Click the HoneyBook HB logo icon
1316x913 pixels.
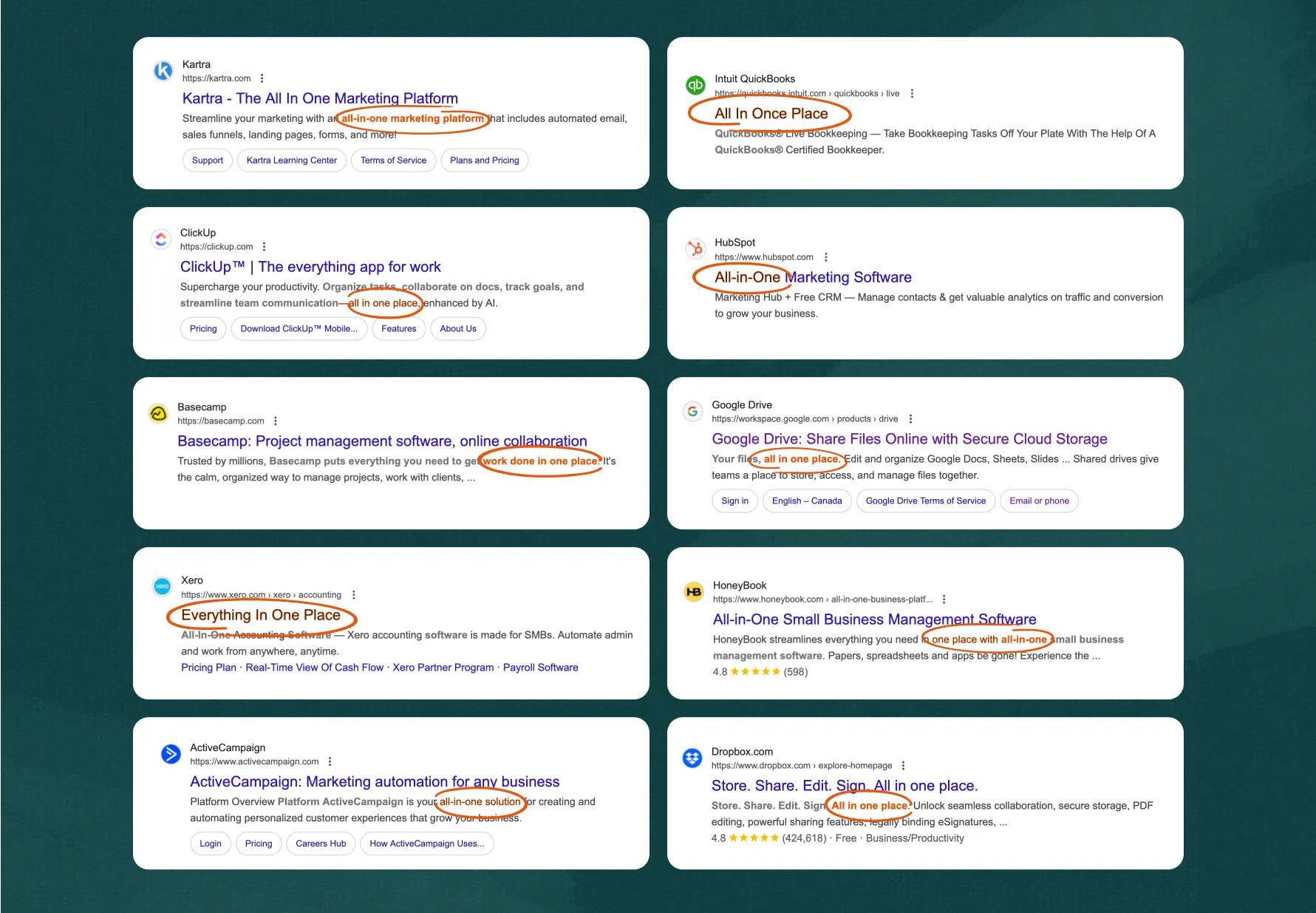pos(694,591)
